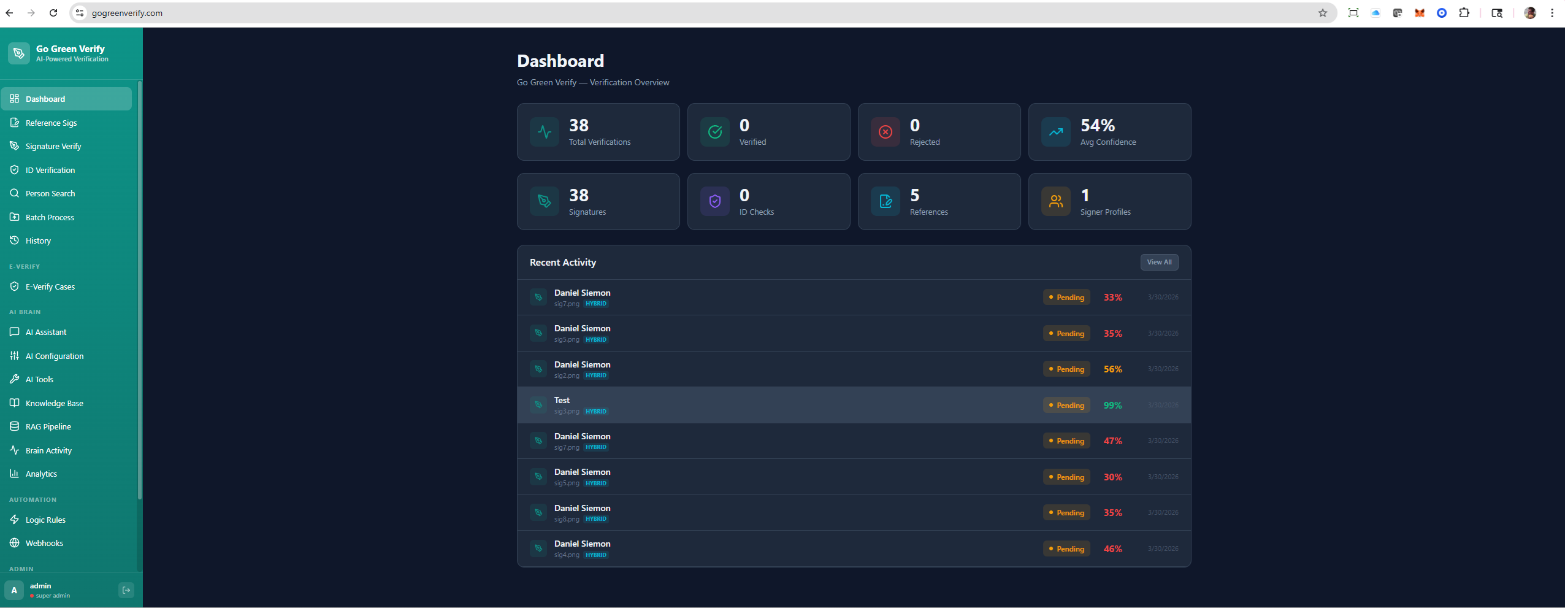Select the Pending badge on the 56% row
The image size is (1568, 608).
pos(1066,369)
